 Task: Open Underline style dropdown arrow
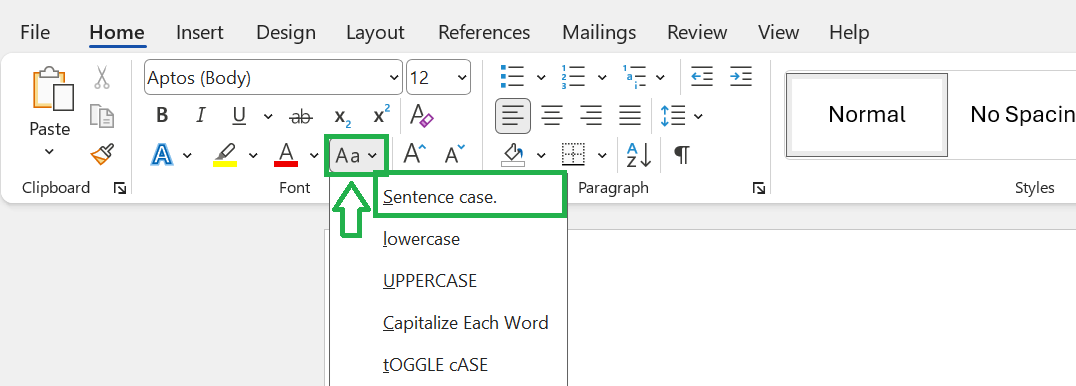(268, 117)
